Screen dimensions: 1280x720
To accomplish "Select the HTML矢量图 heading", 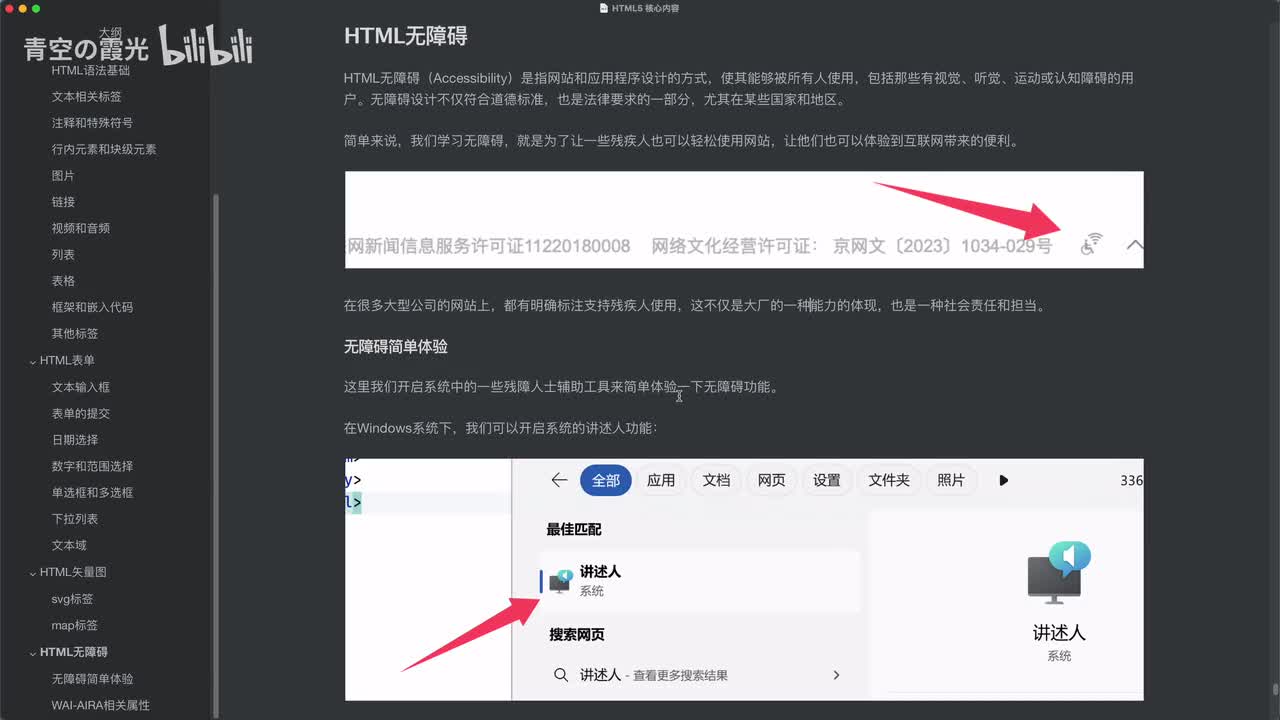I will click(x=73, y=573).
